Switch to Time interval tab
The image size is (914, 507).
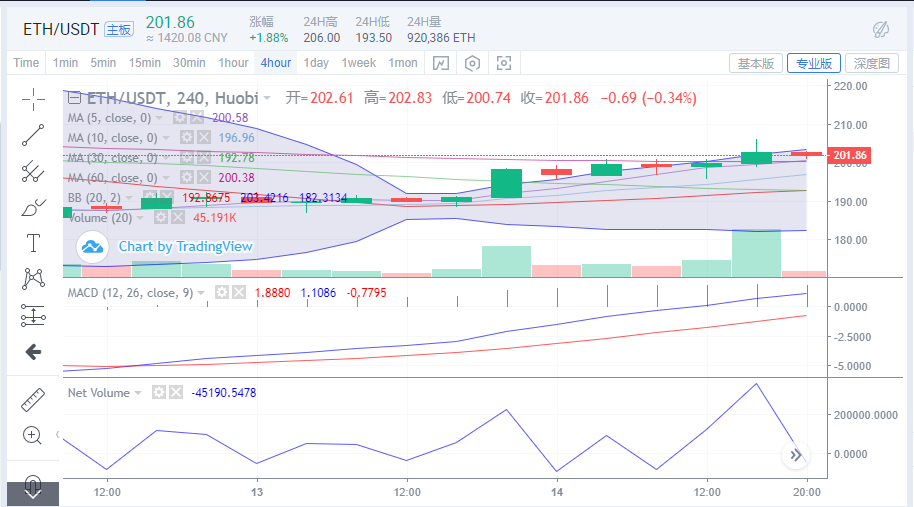coord(26,63)
